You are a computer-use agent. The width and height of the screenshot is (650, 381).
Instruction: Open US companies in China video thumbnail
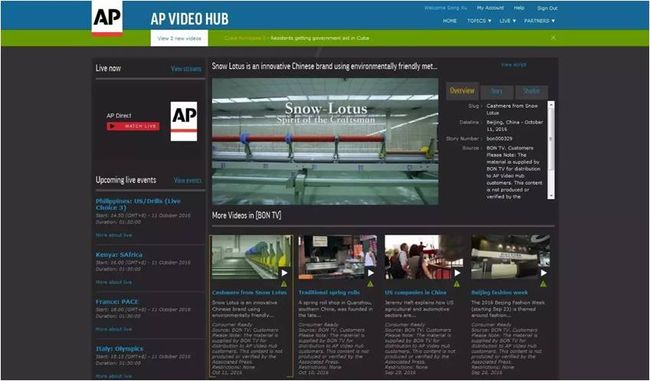point(424,257)
